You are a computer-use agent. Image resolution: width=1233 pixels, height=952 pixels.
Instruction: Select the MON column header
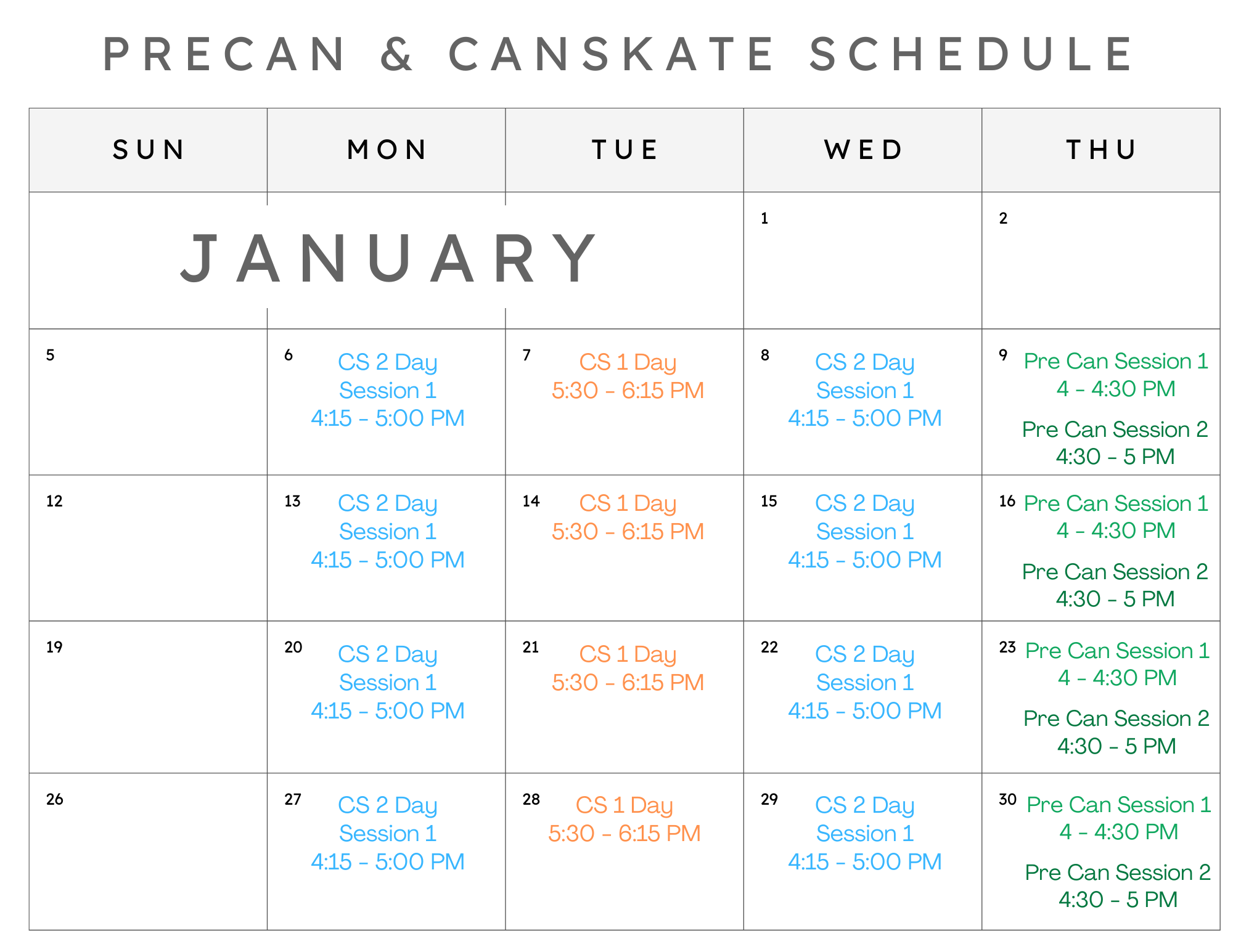point(387,150)
